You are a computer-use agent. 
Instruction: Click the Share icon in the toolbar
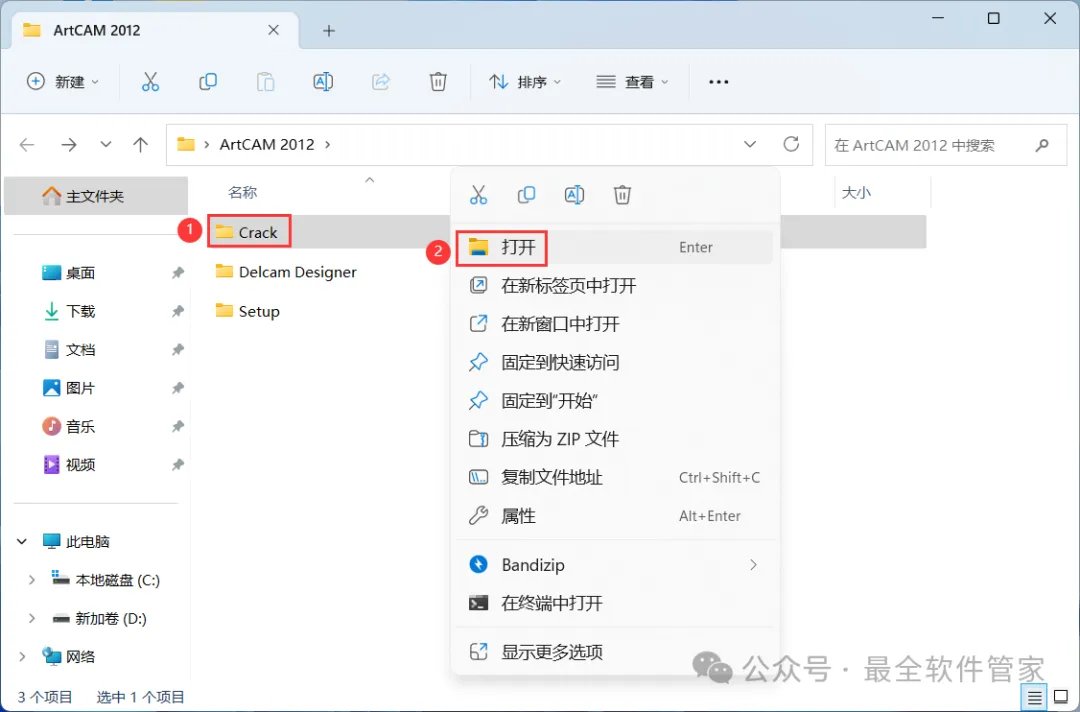pyautogui.click(x=381, y=82)
